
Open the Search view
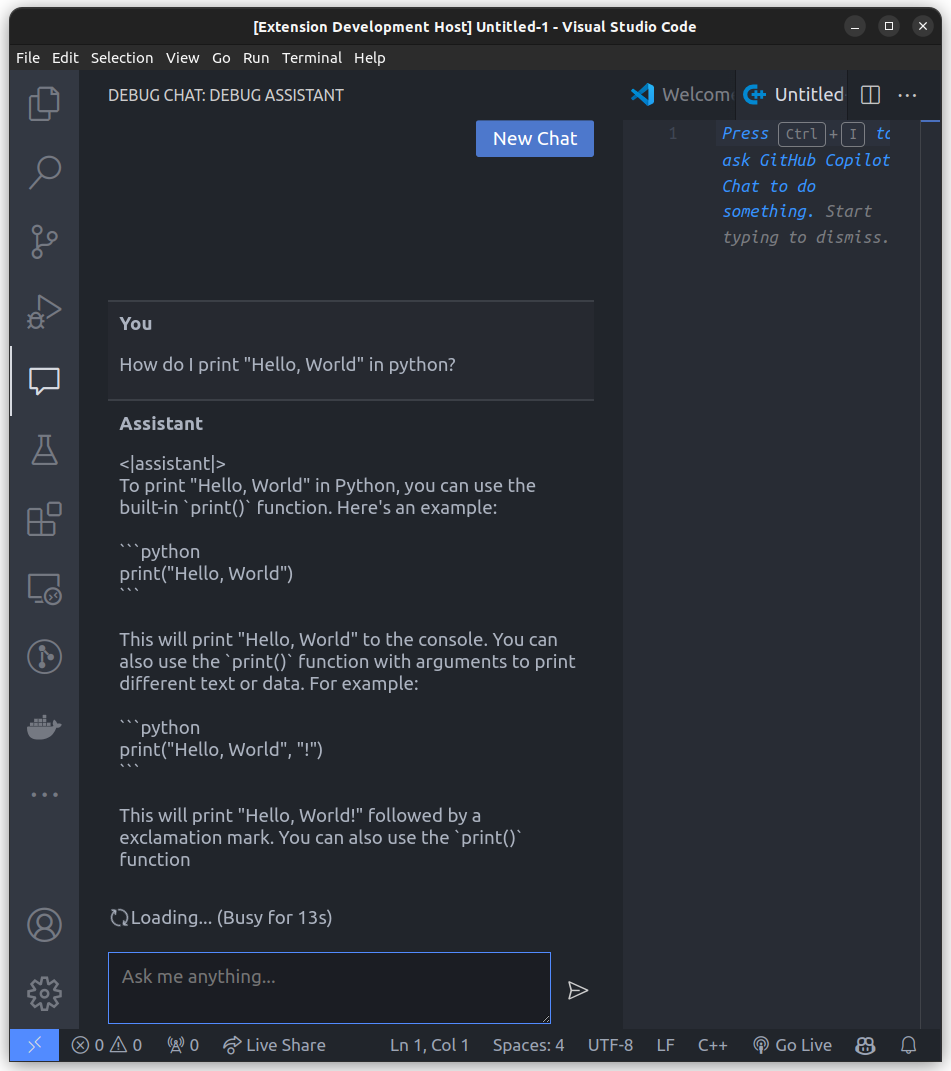[44, 172]
